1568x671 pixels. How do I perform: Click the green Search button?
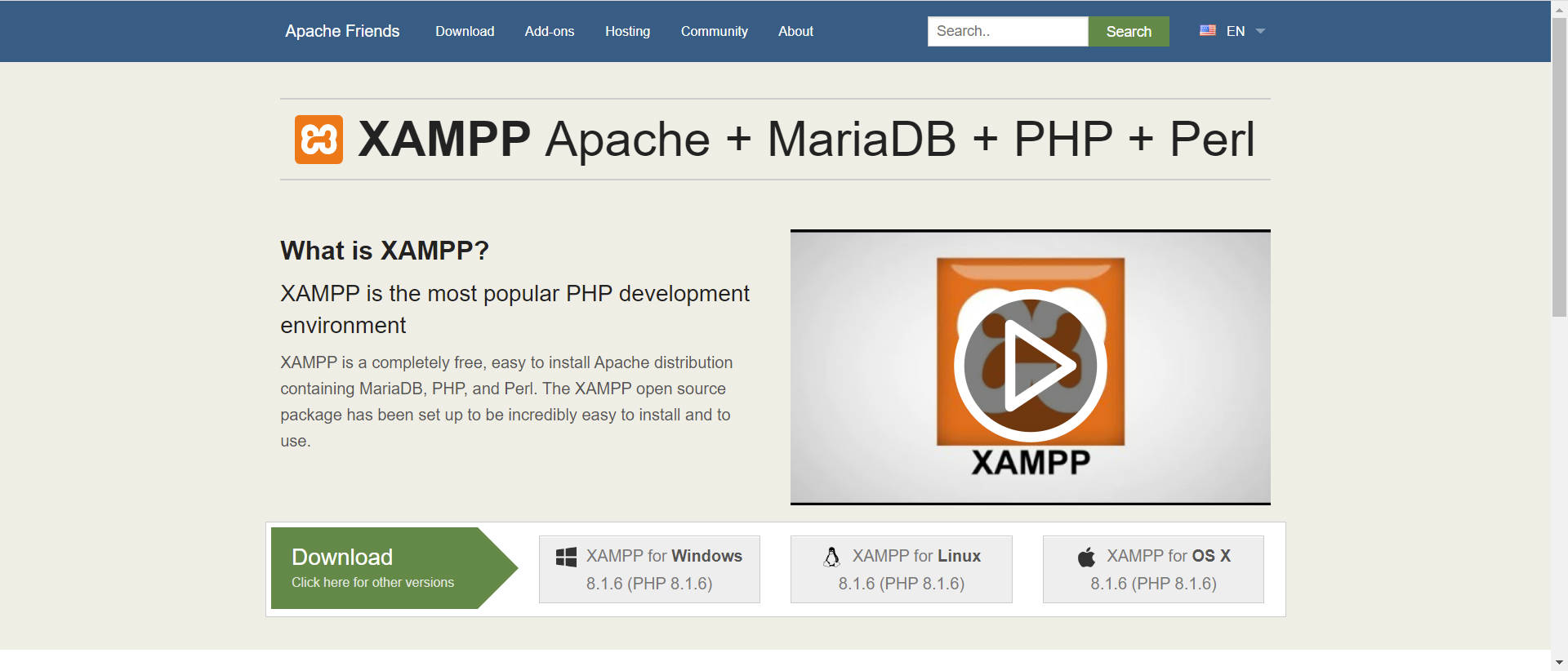(1128, 31)
